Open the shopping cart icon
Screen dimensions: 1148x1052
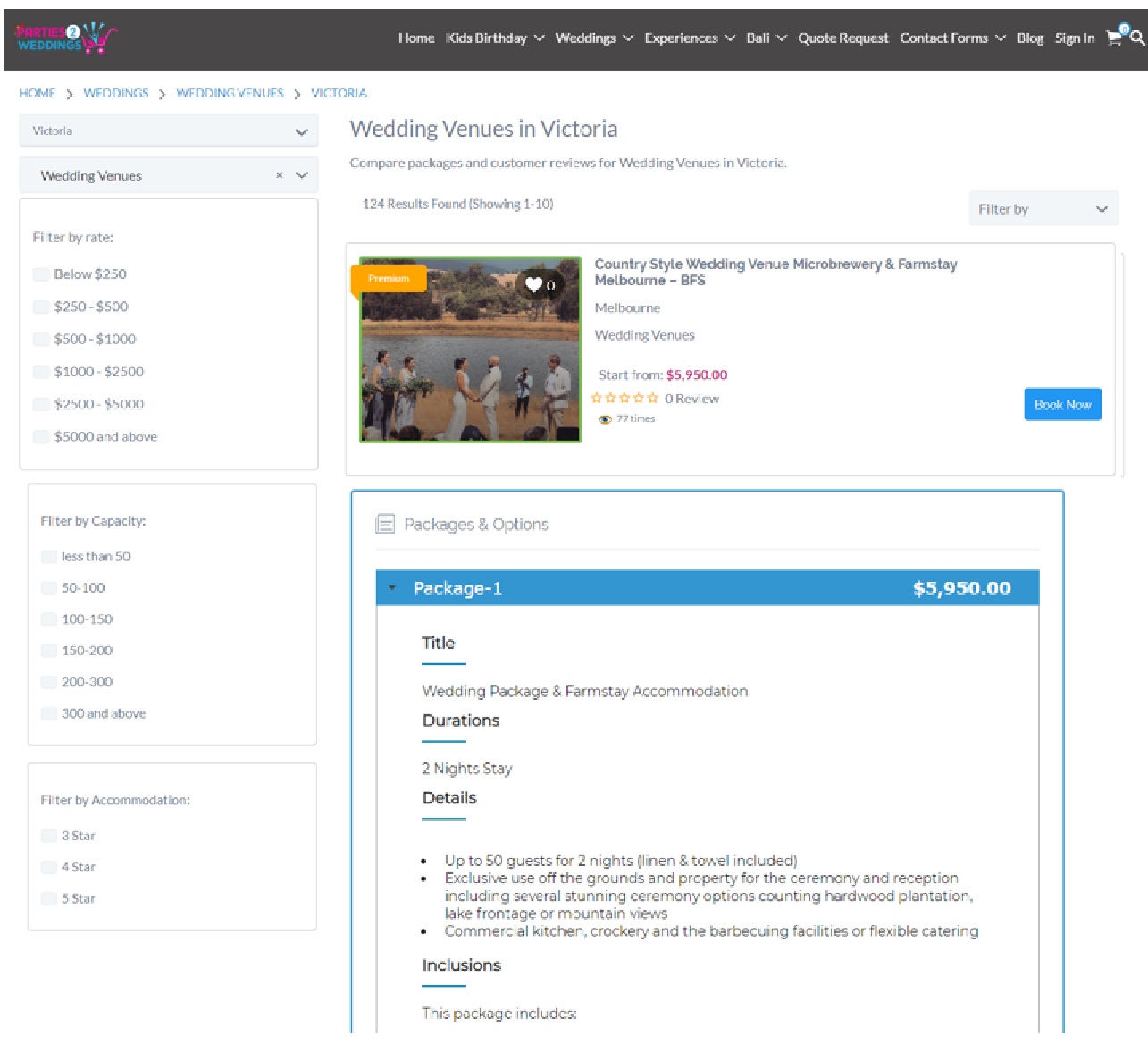tap(1115, 38)
